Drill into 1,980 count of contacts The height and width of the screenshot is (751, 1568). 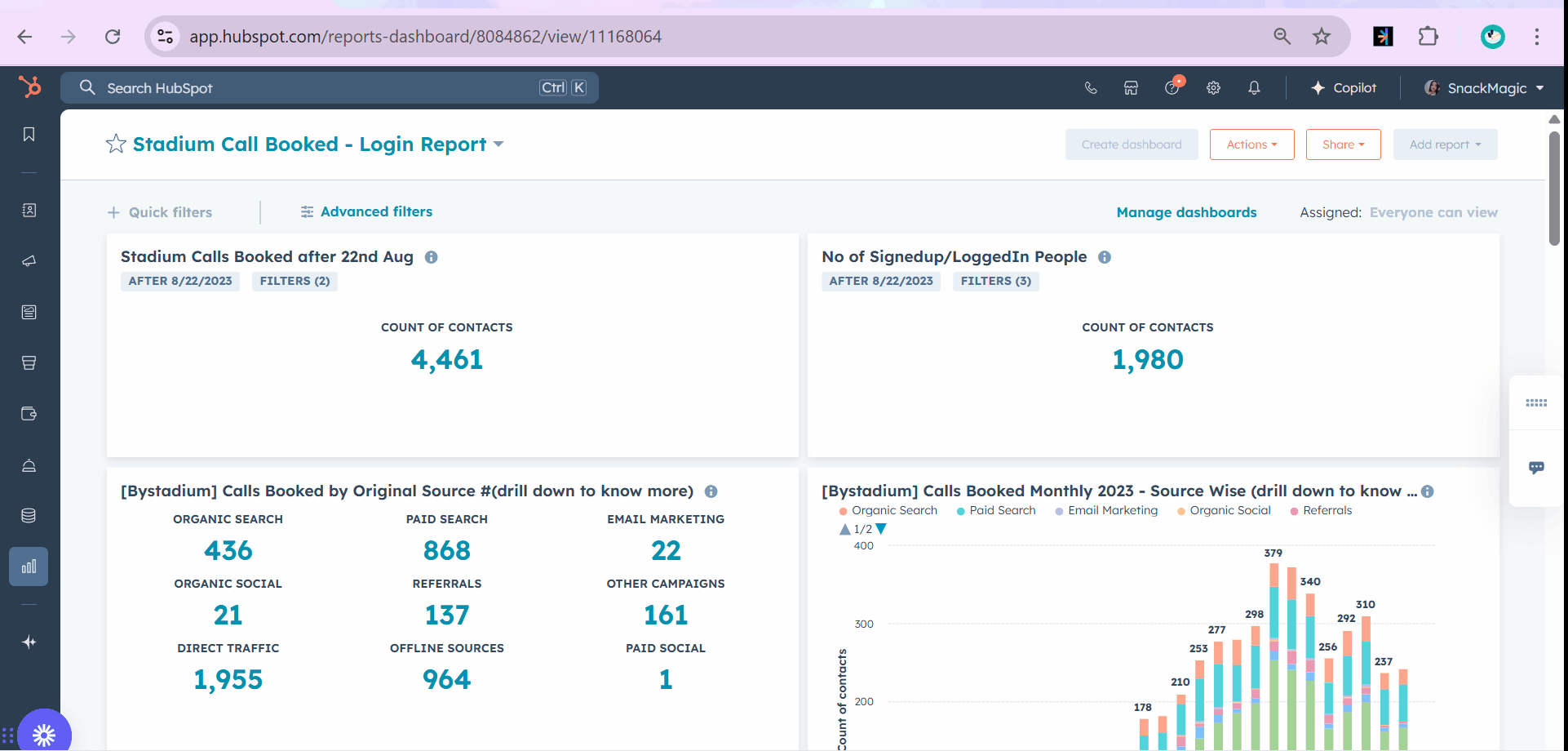click(x=1148, y=360)
